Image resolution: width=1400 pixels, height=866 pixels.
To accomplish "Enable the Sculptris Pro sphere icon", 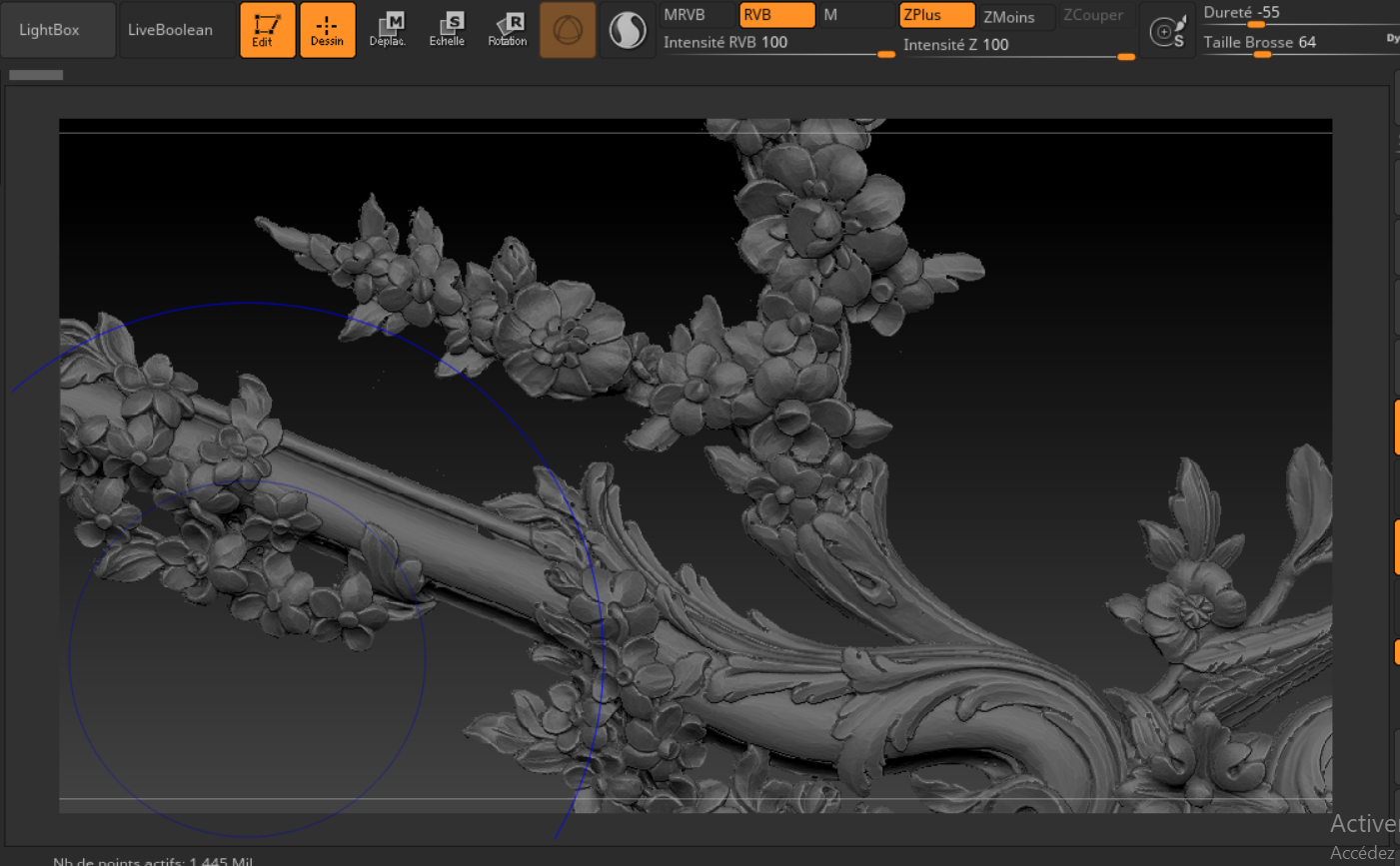I will pos(628,30).
